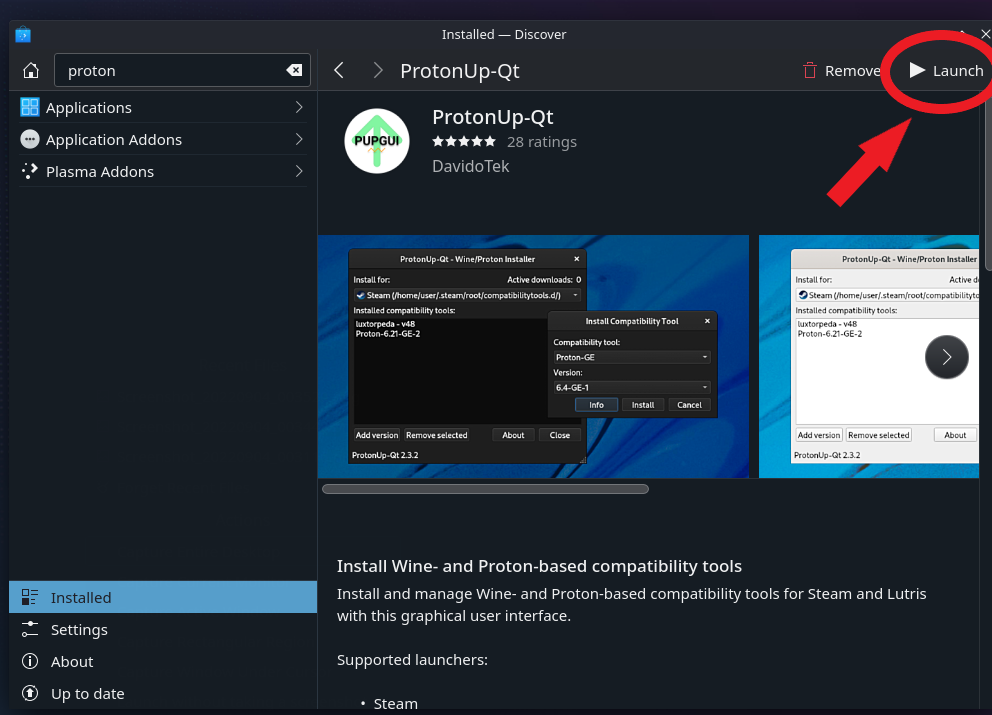This screenshot has height=715, width=992.
Task: Open Settings in sidebar
Action: tap(163, 630)
